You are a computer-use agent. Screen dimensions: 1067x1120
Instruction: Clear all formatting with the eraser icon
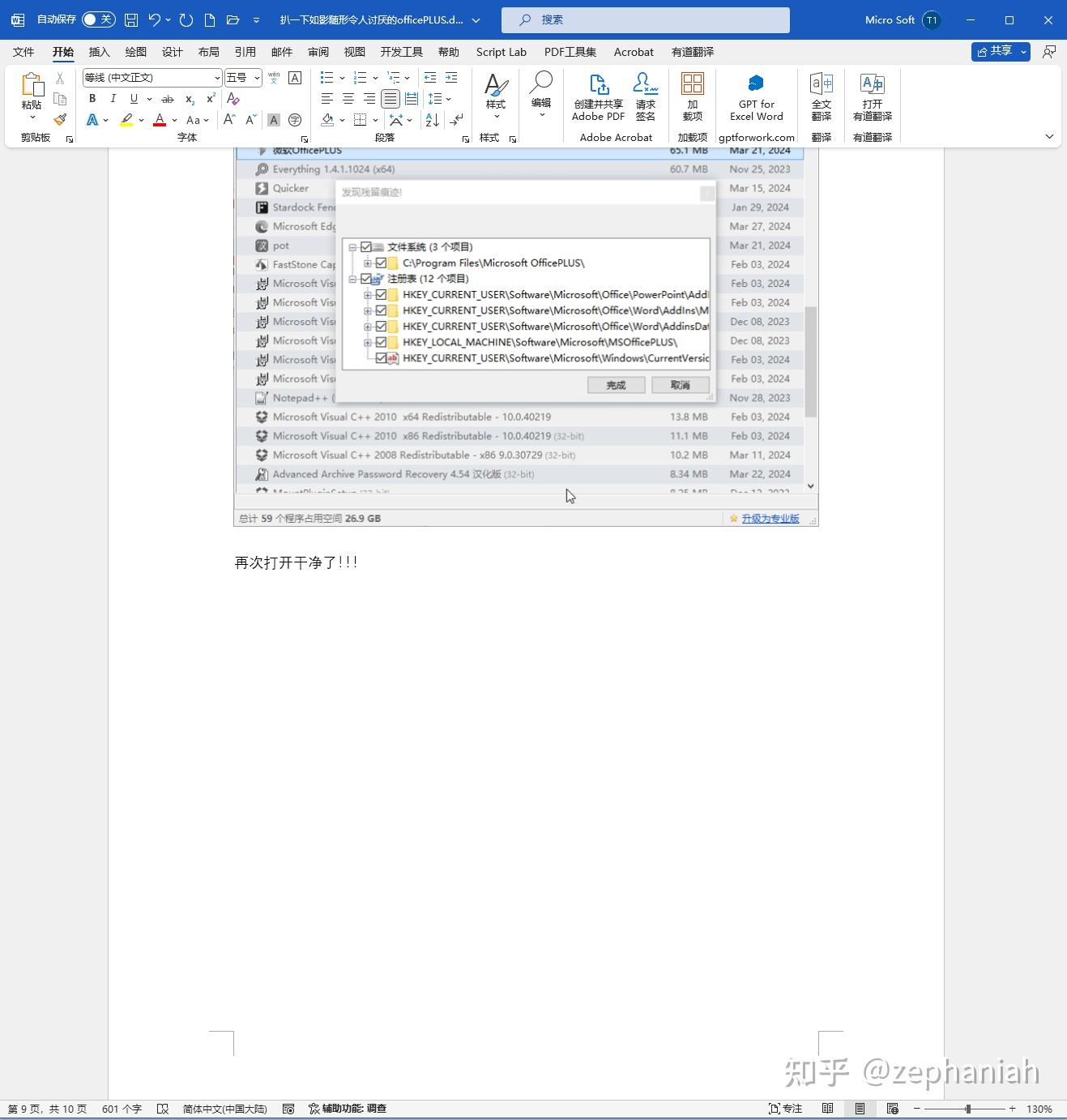click(x=233, y=99)
